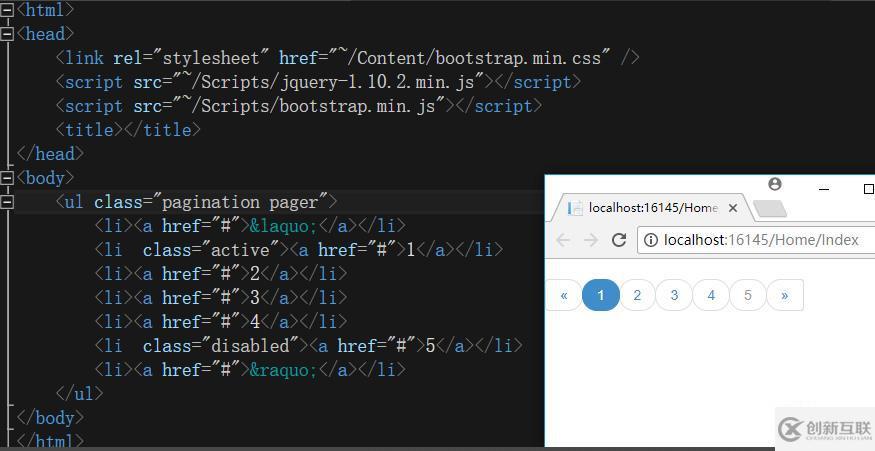Click rel="stylesheet" attribute in link tag
Viewport: 875px width, 451px height.
(191, 58)
